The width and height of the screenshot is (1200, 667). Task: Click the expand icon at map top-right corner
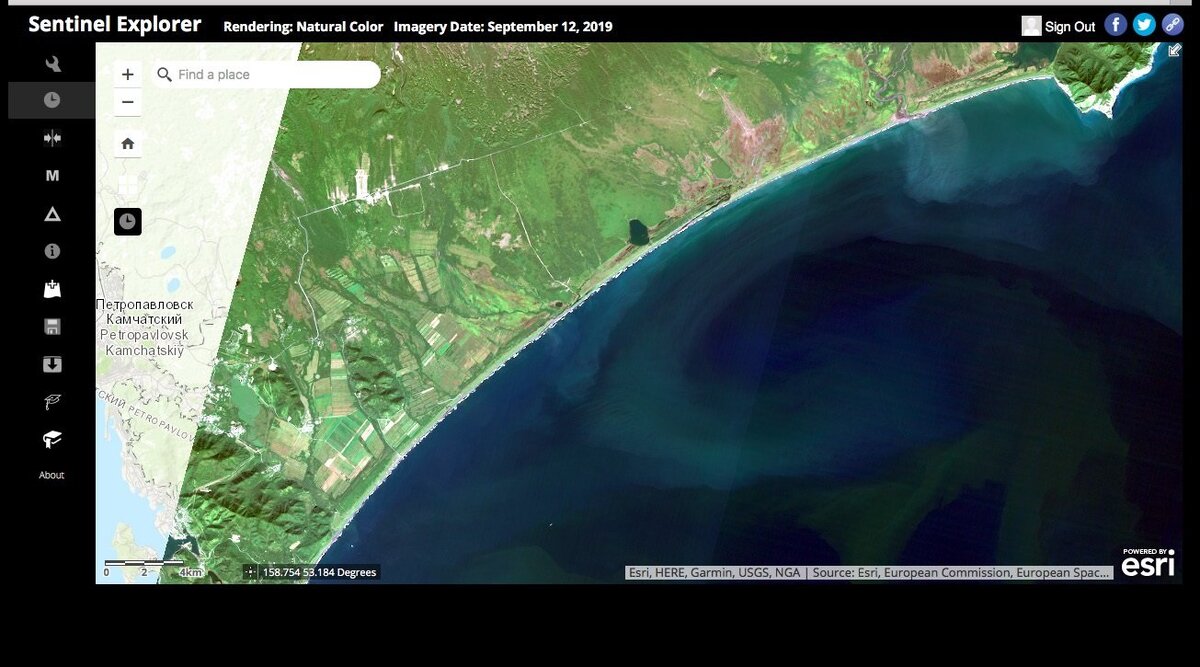click(1175, 50)
